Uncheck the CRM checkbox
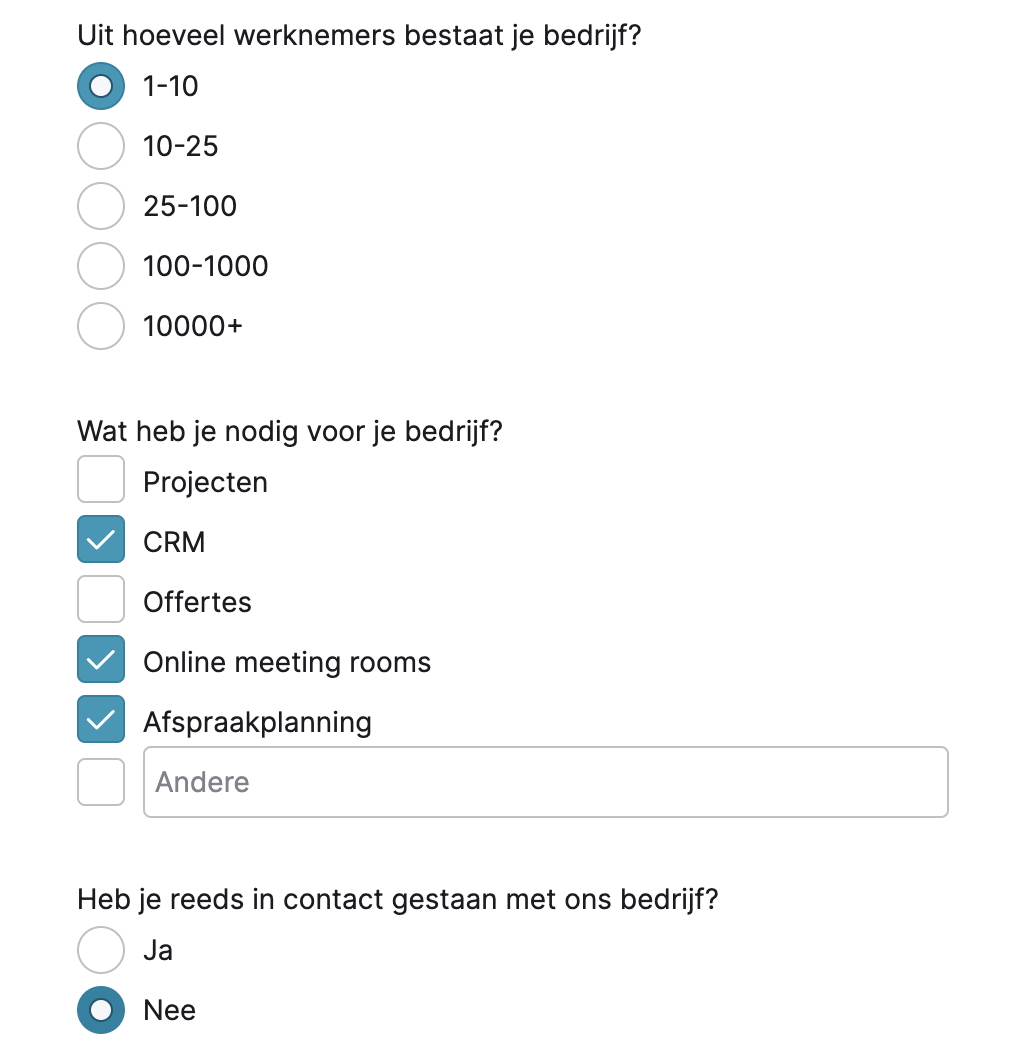 [101, 540]
